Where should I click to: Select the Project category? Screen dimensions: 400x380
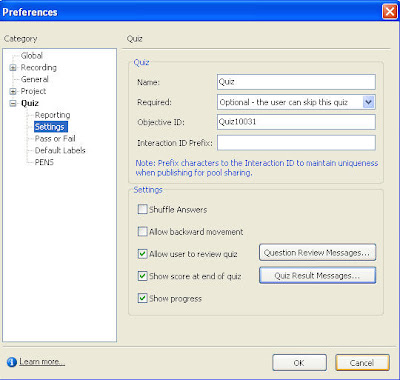[33, 91]
